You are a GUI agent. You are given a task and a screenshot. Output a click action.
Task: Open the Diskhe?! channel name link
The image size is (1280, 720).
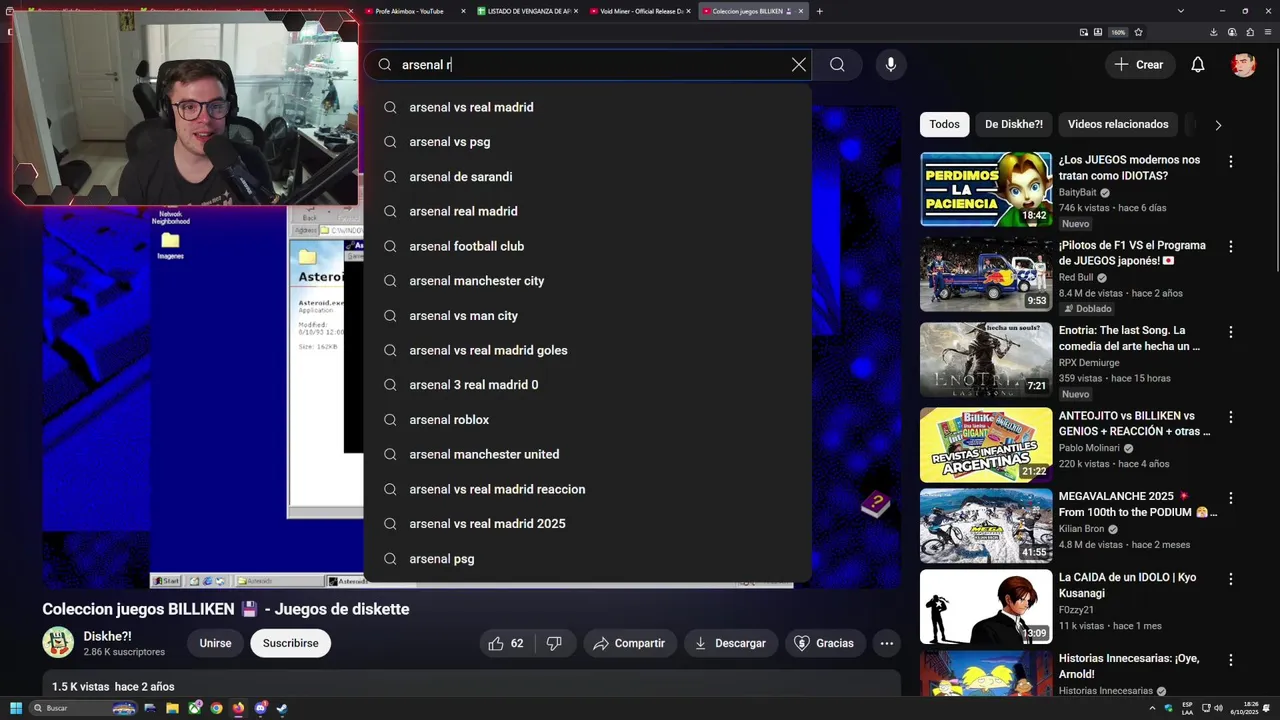(108, 636)
